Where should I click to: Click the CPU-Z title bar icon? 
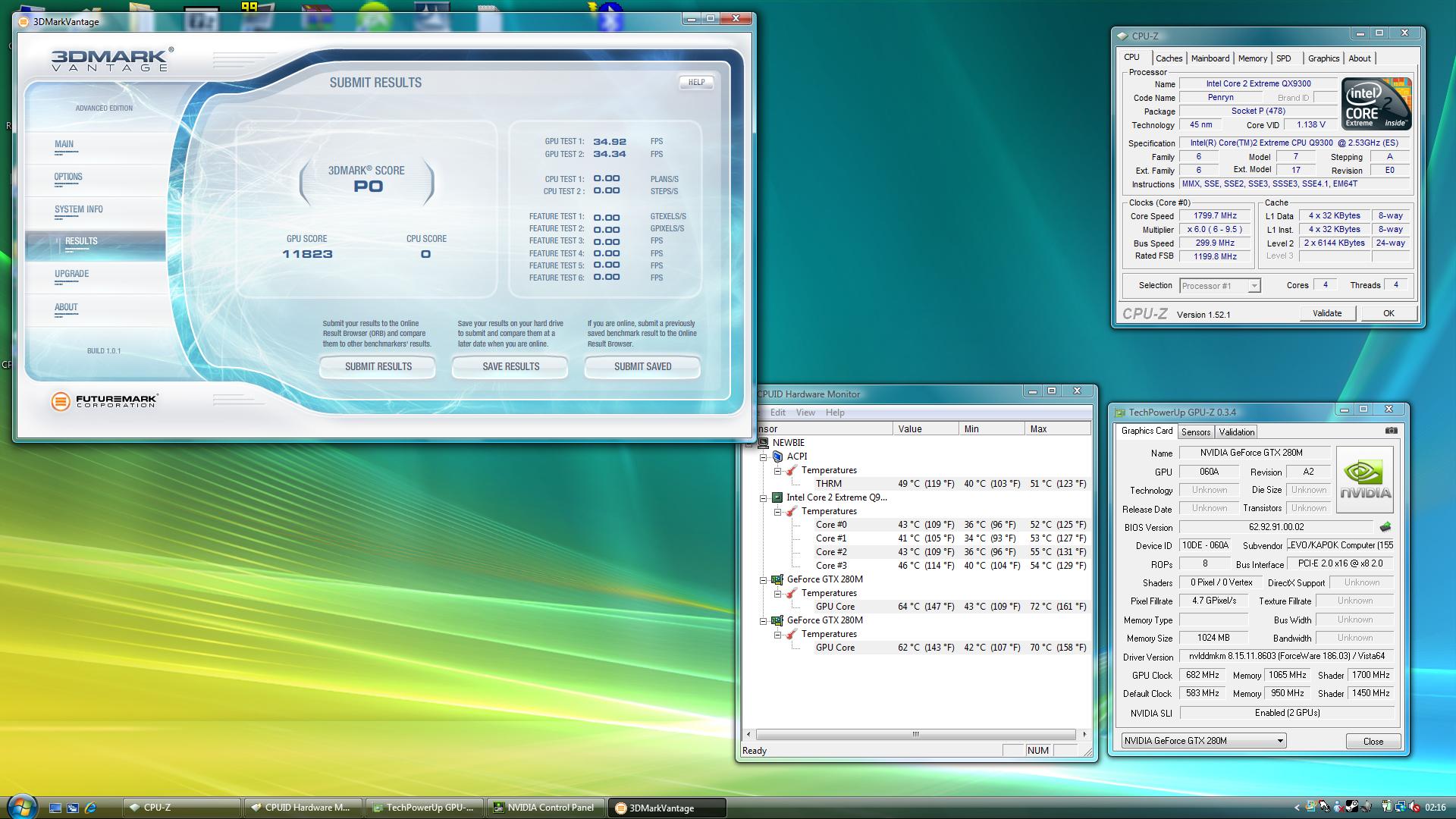click(x=1122, y=36)
